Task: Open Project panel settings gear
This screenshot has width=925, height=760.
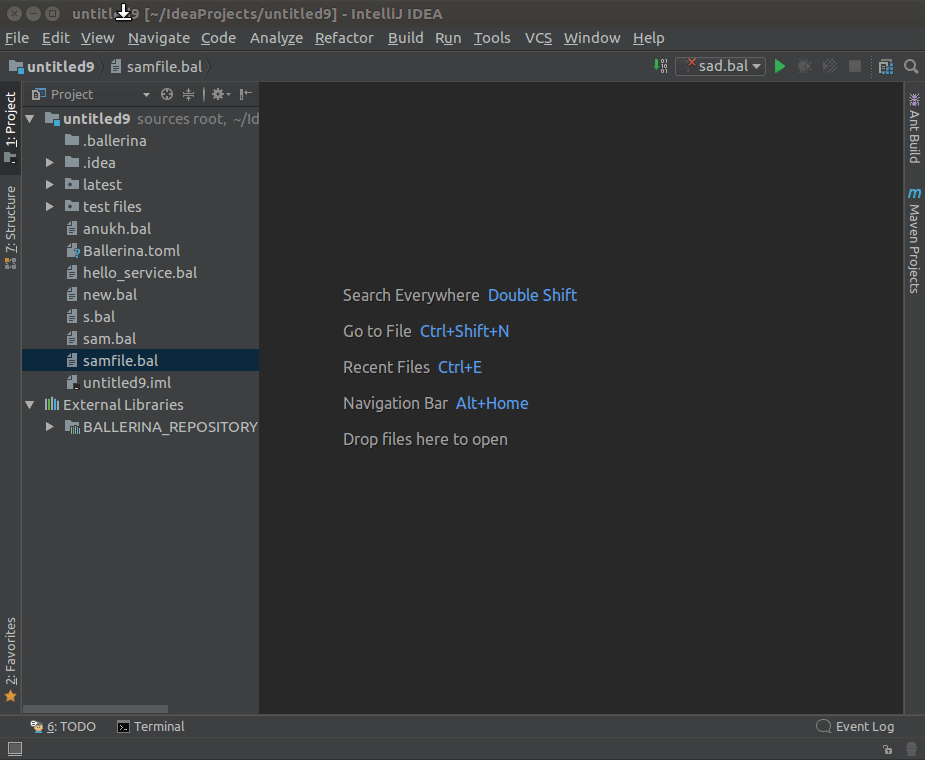Action: [221, 94]
